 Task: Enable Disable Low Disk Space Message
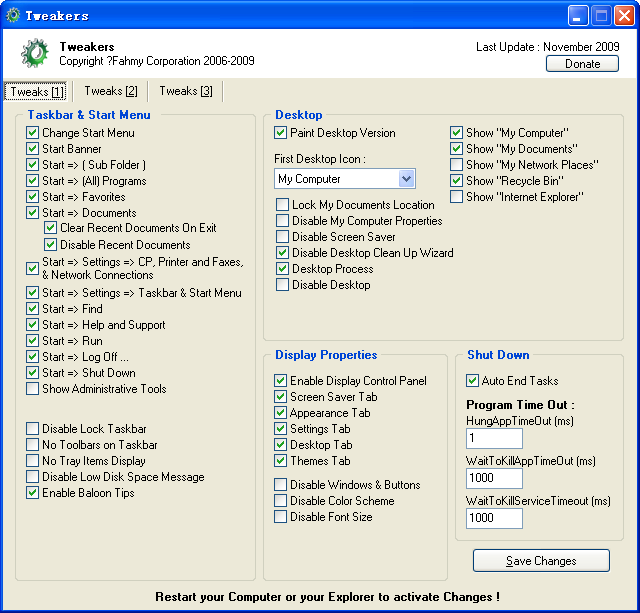(32, 477)
